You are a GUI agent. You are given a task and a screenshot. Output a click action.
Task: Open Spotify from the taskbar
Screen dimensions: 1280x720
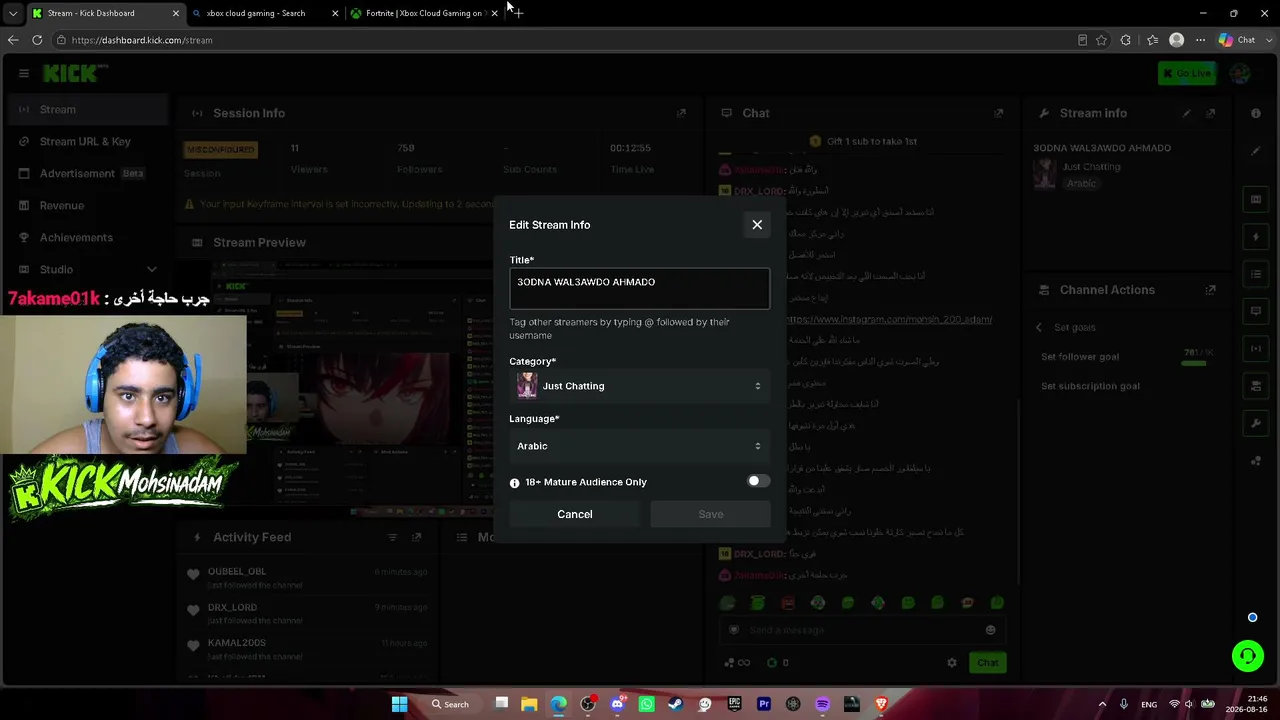(822, 704)
